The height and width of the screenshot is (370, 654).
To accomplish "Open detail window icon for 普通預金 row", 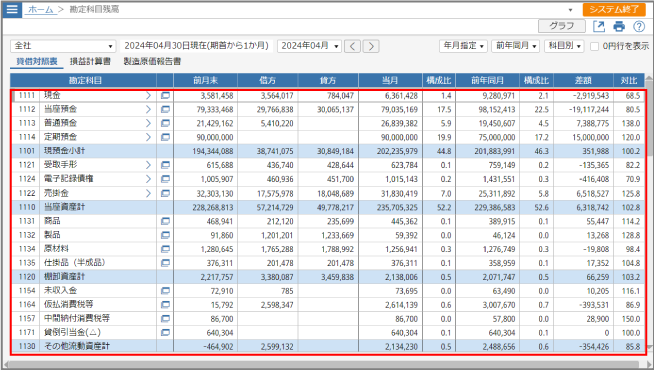I will (165, 123).
